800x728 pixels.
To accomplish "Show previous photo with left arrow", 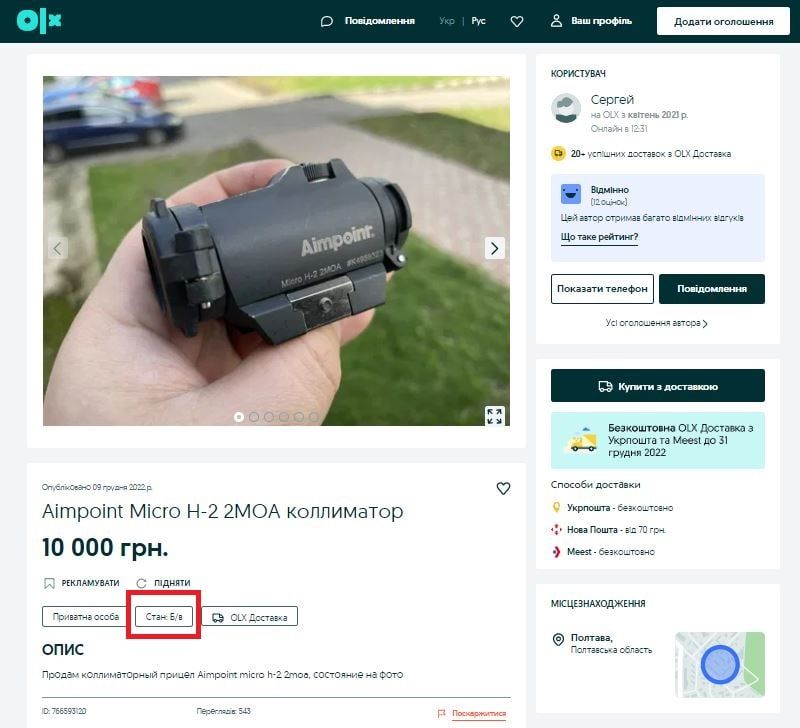I will click(x=58, y=248).
